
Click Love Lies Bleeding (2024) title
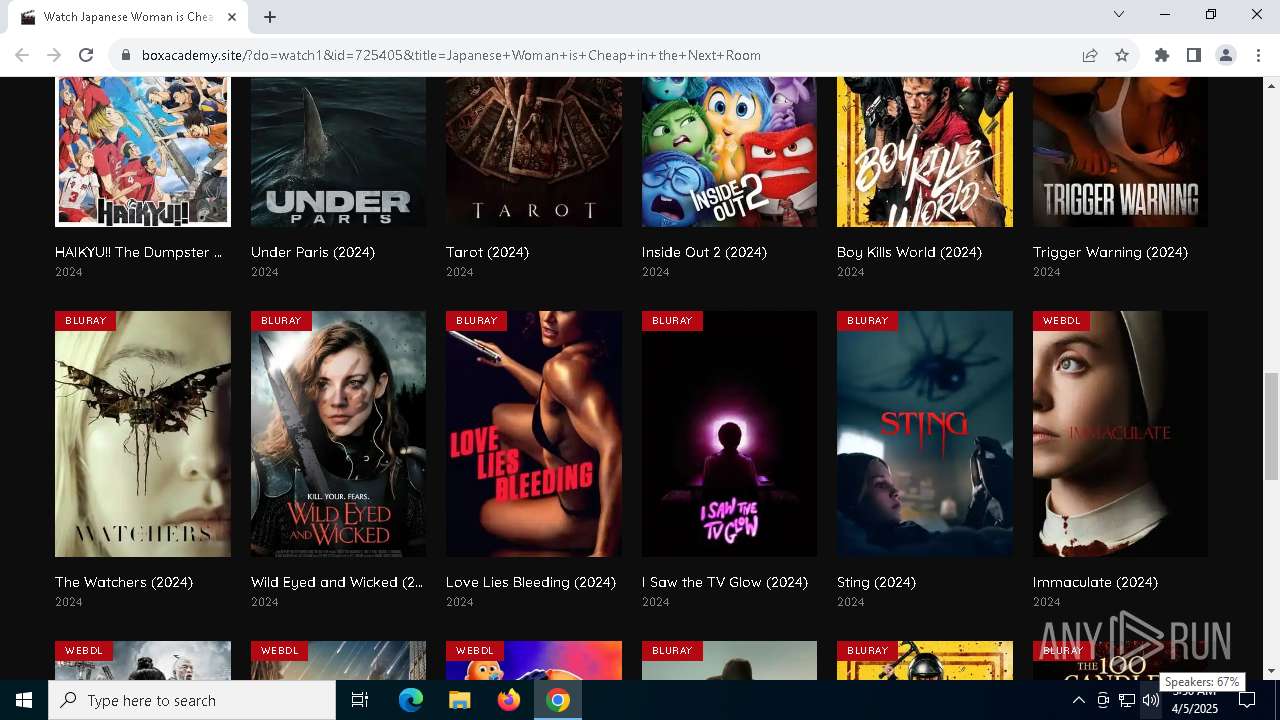531,582
